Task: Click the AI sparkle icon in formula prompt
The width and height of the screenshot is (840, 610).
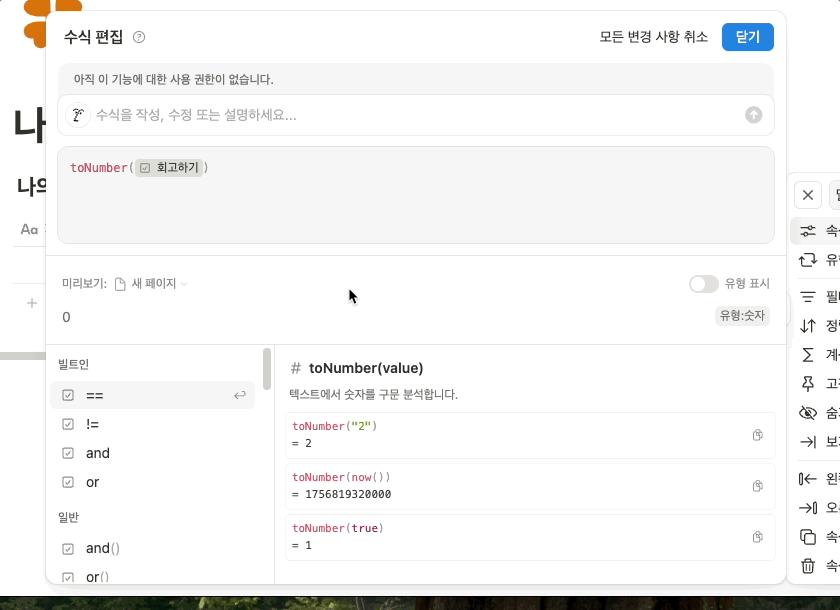Action: [78, 115]
